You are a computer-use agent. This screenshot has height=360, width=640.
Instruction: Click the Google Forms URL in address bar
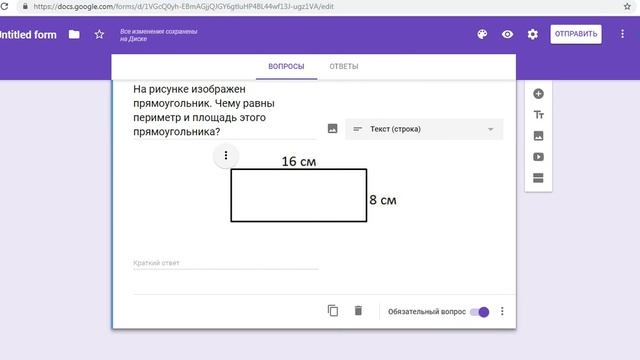tap(183, 7)
